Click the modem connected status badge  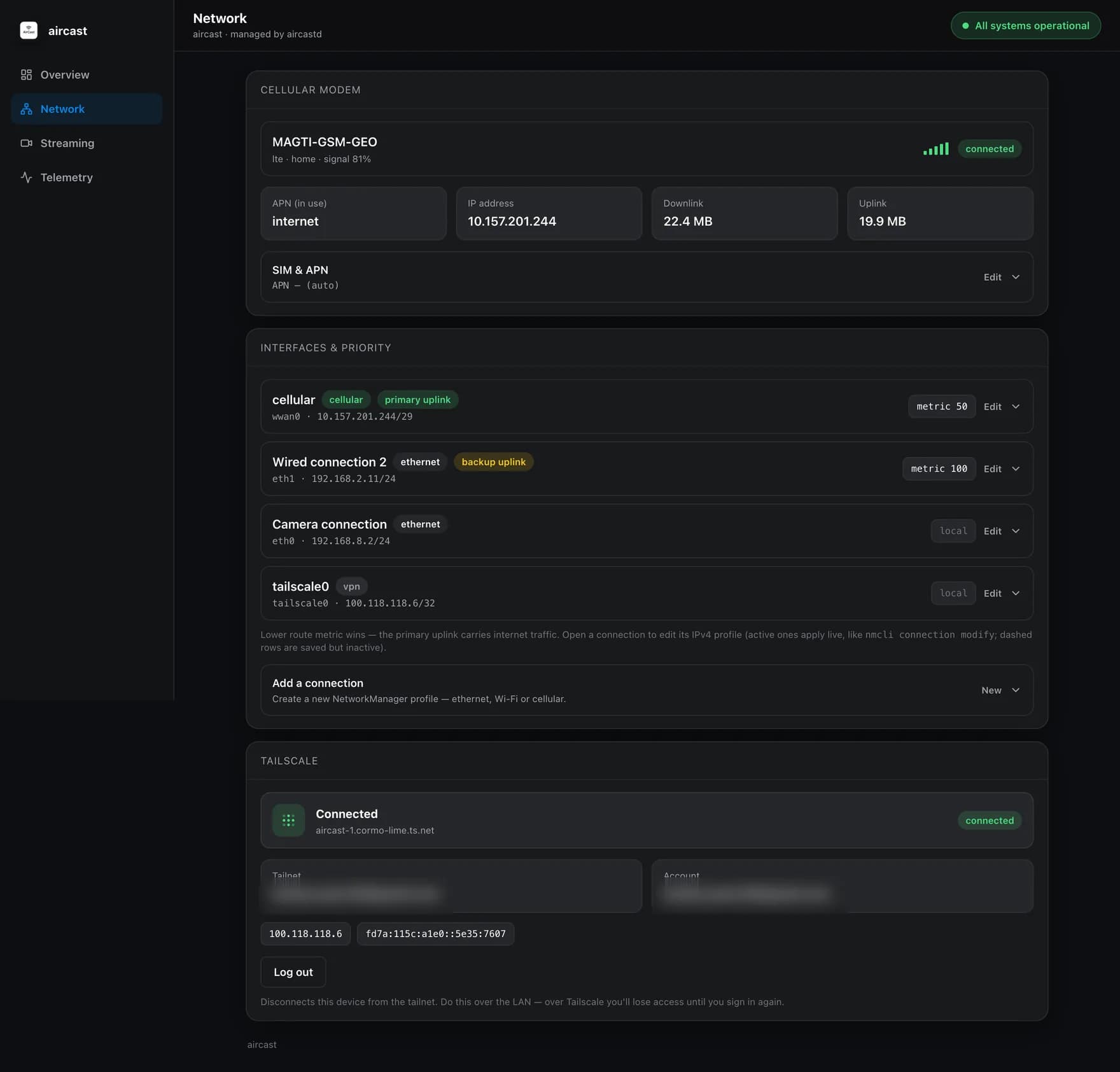pos(990,149)
